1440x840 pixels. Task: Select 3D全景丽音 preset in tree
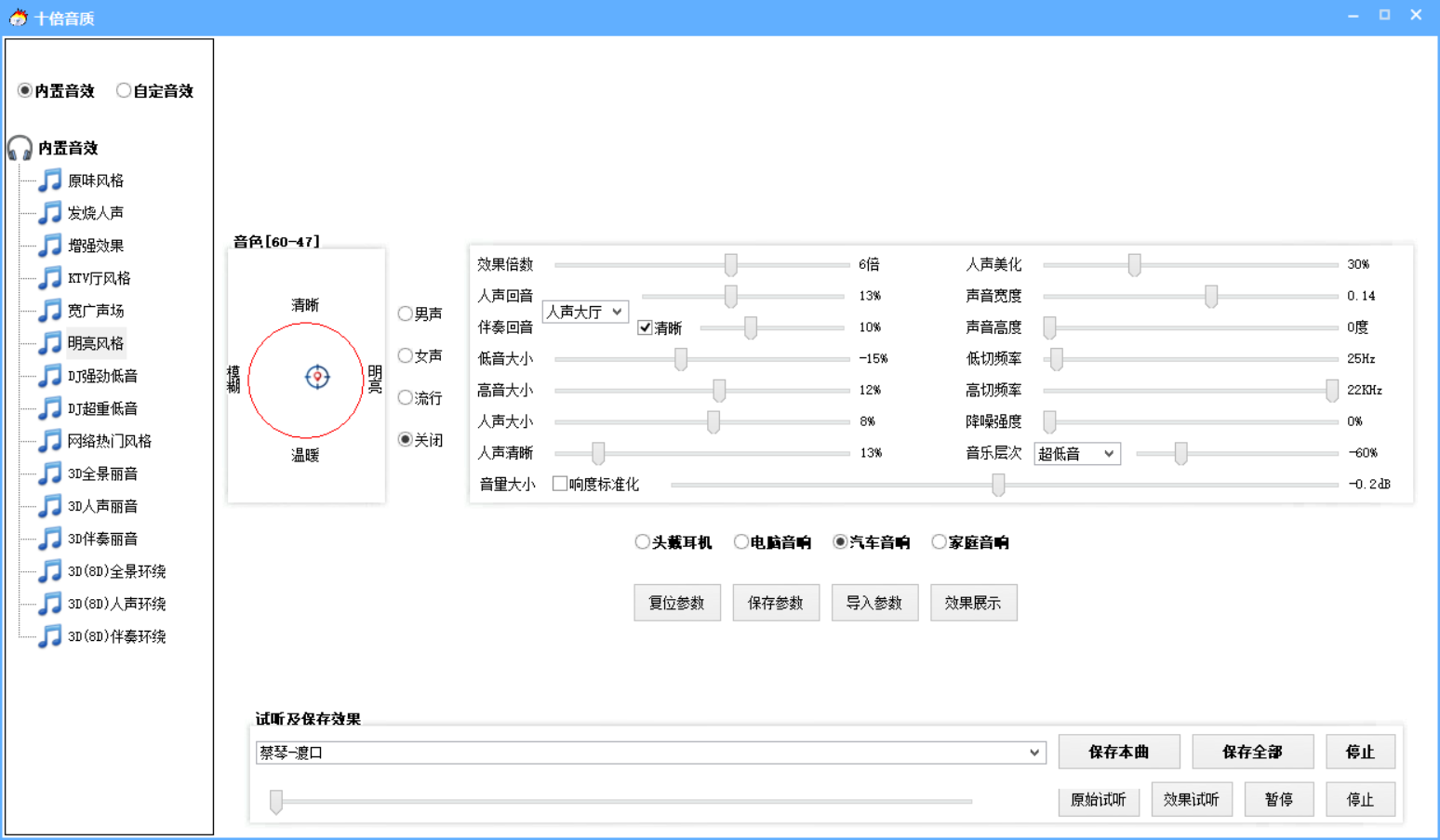click(x=103, y=473)
